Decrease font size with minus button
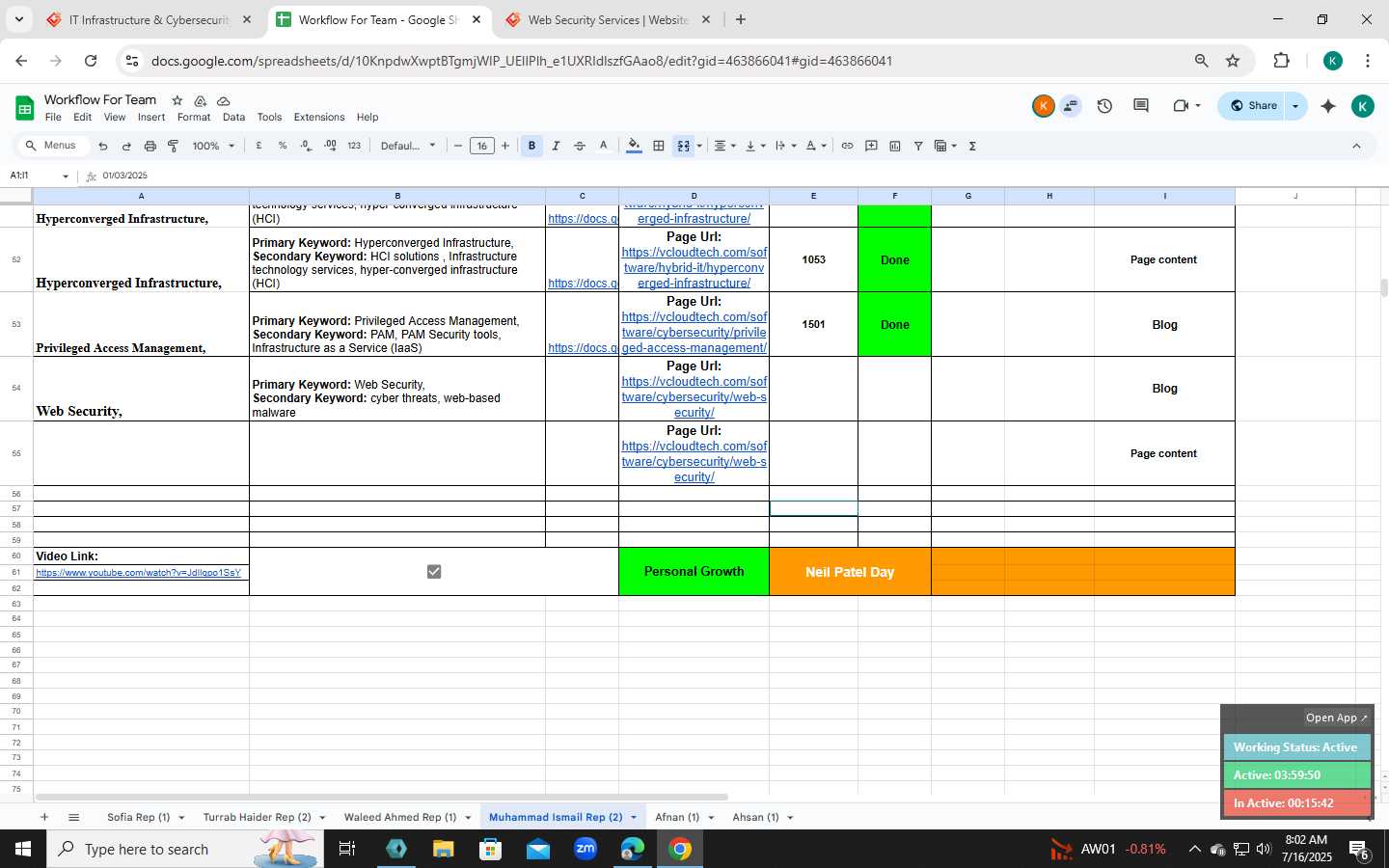The height and width of the screenshot is (868, 1389). 458,146
